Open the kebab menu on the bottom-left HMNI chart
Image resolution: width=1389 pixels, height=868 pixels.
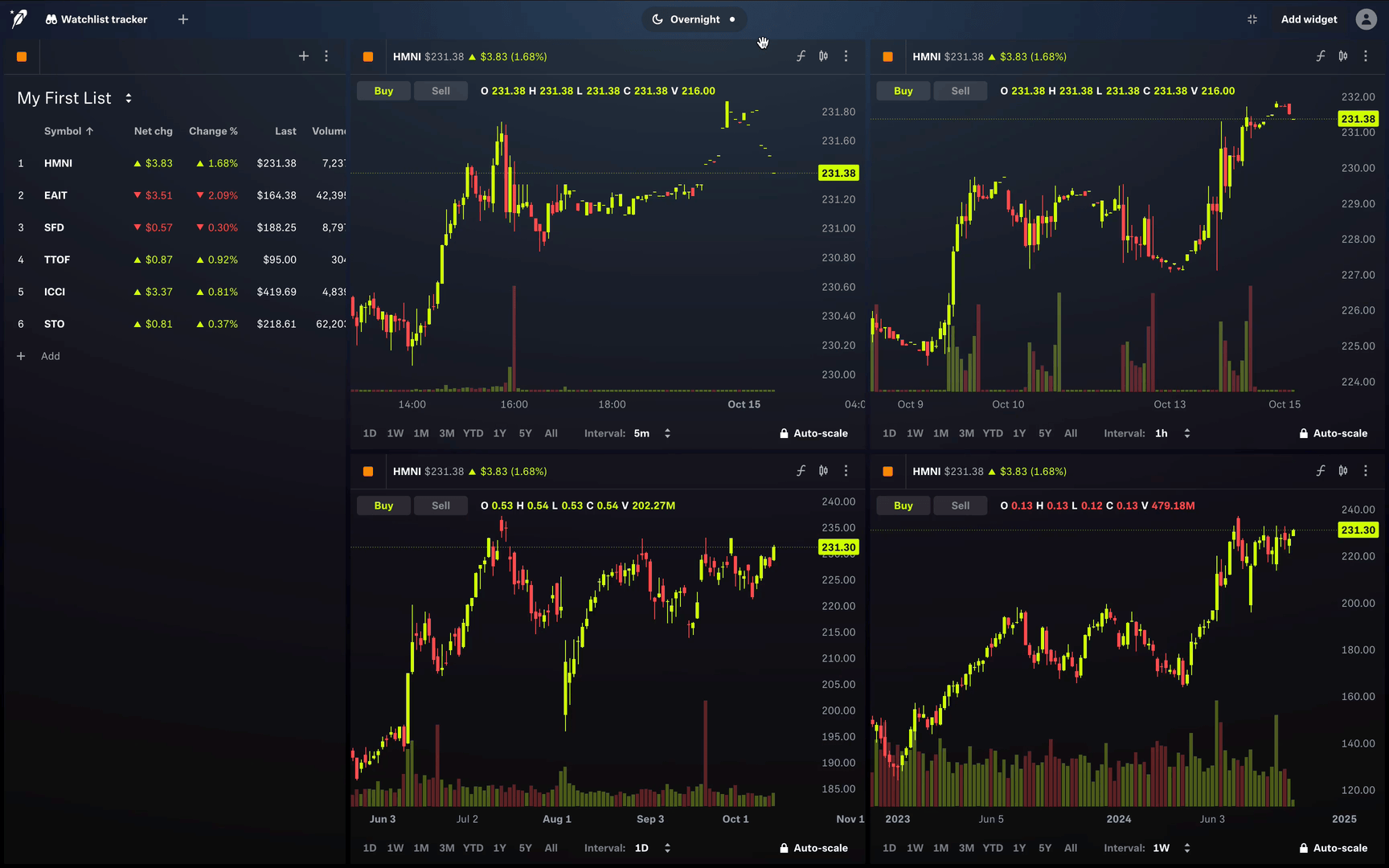coord(846,471)
